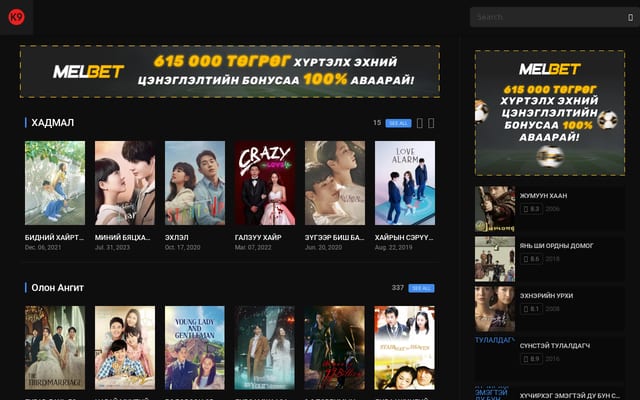Click the search magnifier icon
Image resolution: width=640 pixels, height=400 pixels.
tap(630, 17)
